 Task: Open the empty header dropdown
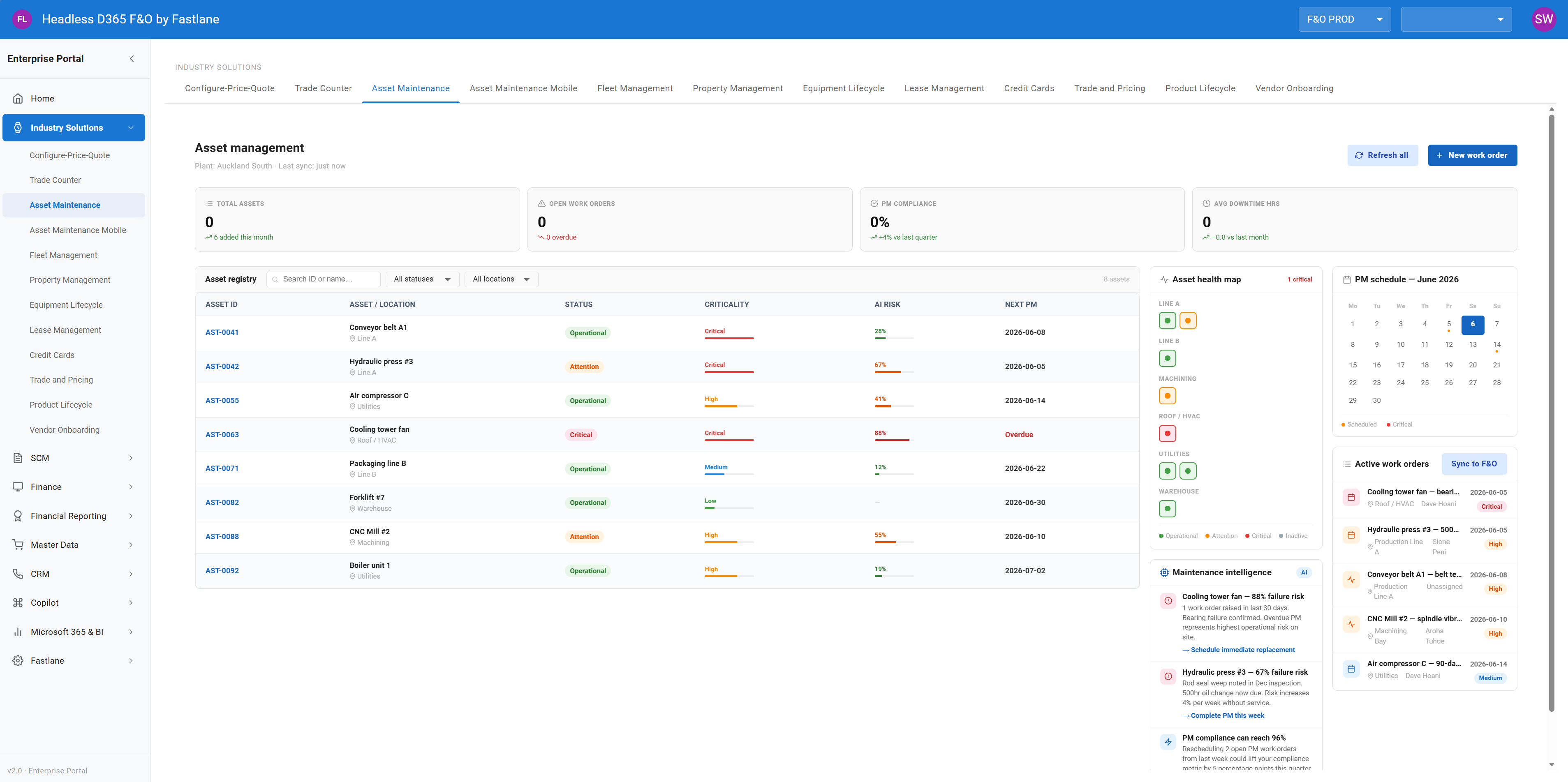[1456, 19]
